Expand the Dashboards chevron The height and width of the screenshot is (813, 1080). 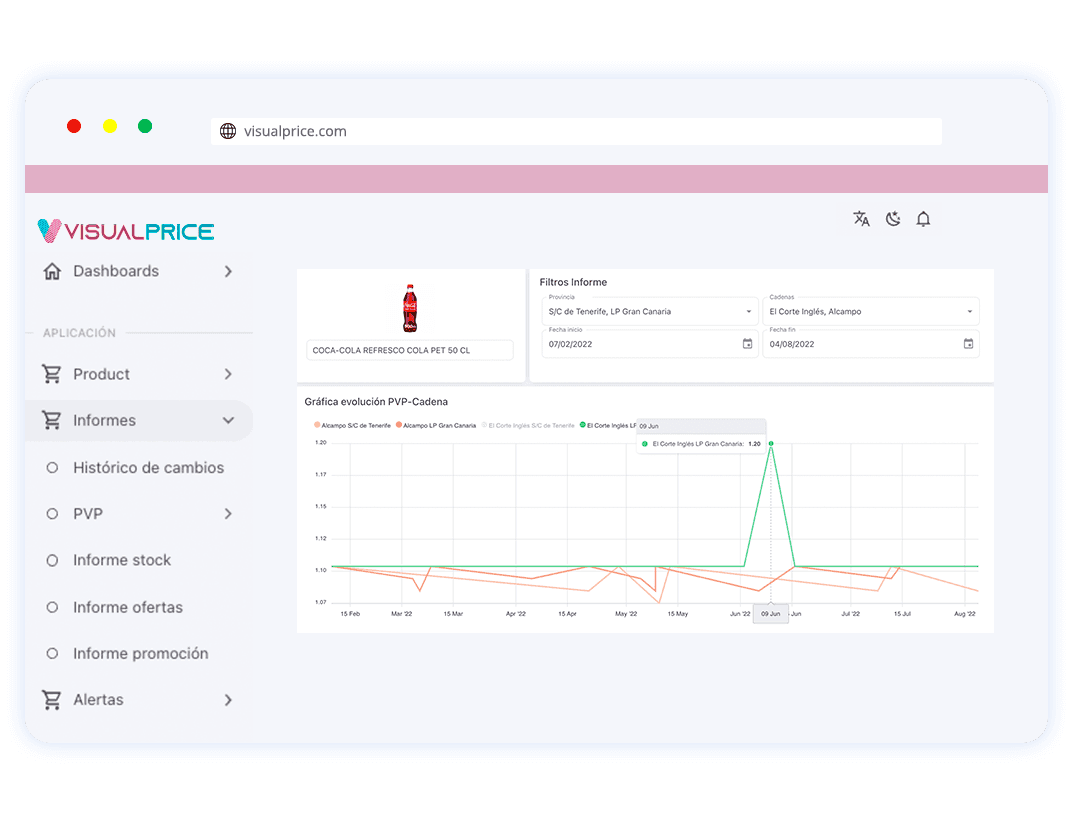click(x=228, y=271)
